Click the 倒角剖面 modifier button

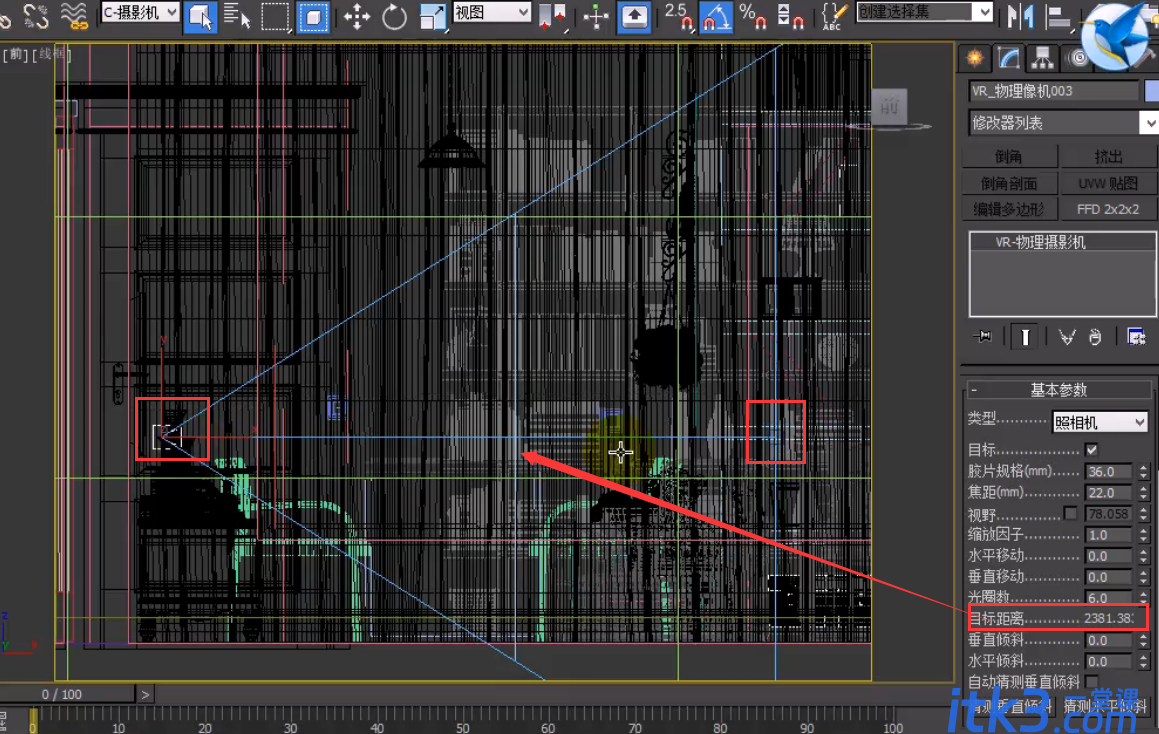coord(1009,183)
